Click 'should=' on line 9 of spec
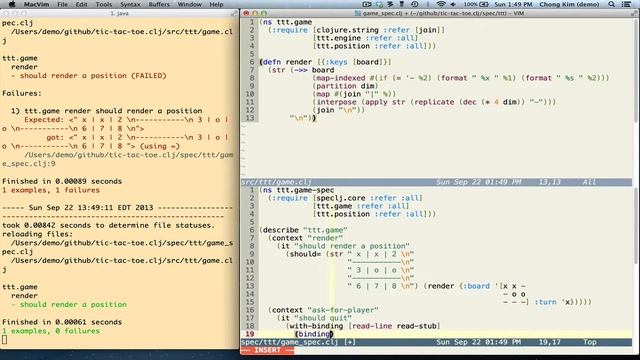 [x=306, y=254]
